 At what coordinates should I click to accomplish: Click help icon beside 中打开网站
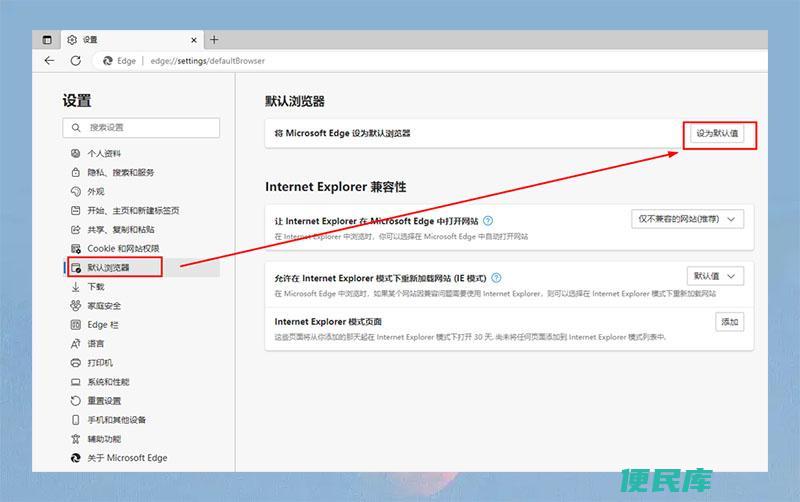pyautogui.click(x=488, y=221)
